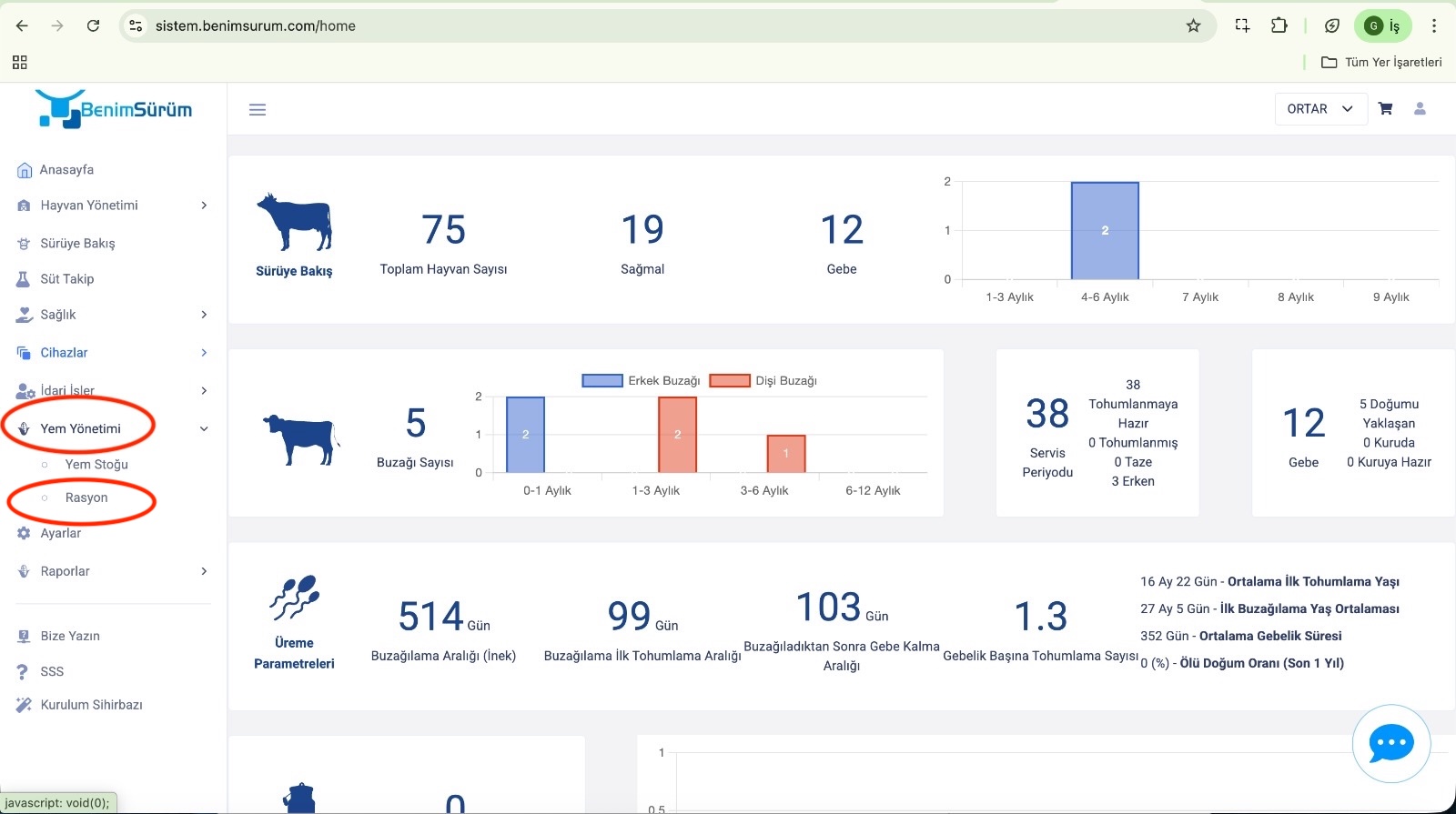Open the ORTAR farm dropdown
1456x814 pixels.
(1320, 109)
